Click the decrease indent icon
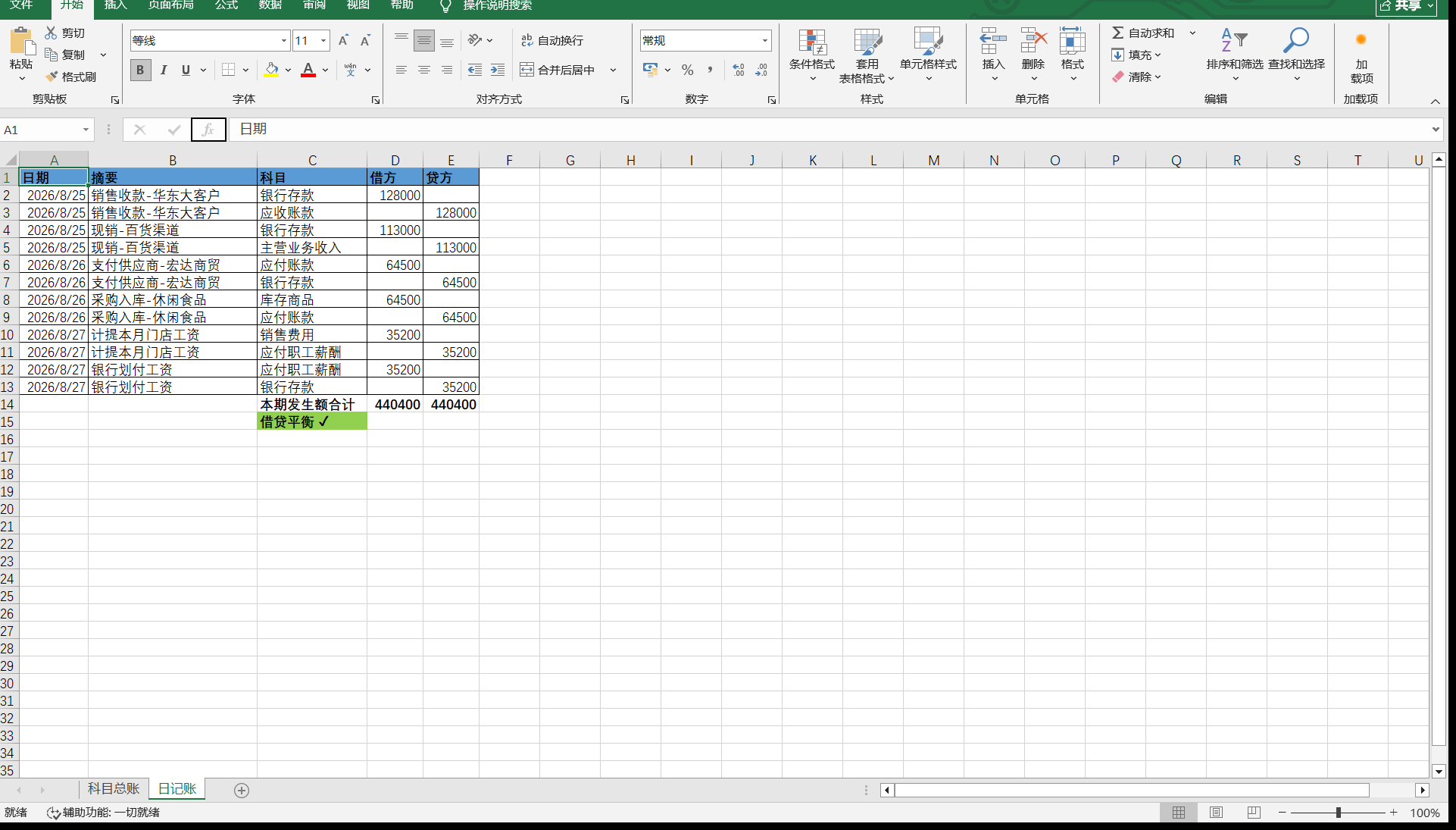1456x830 pixels. coord(475,70)
